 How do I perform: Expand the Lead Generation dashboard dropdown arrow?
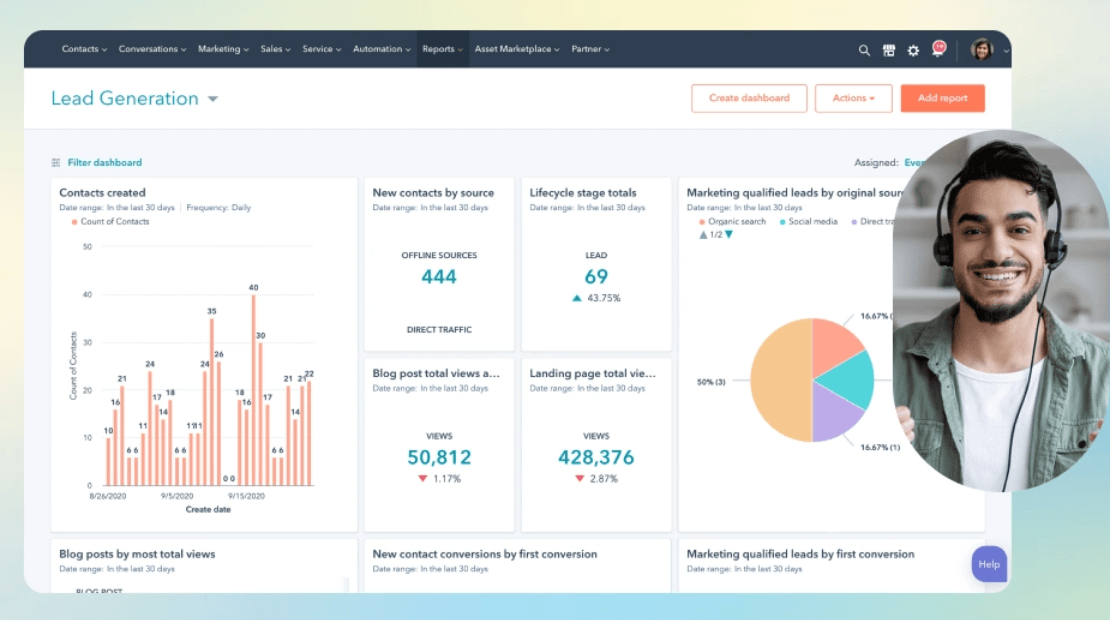pos(212,99)
